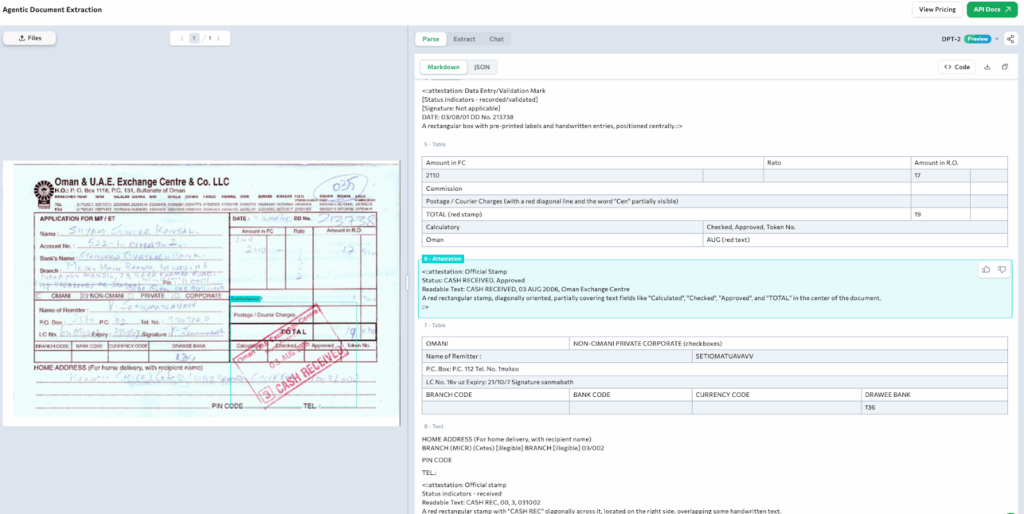The image size is (1024, 514).
Task: Open the Code view button
Action: [x=957, y=67]
